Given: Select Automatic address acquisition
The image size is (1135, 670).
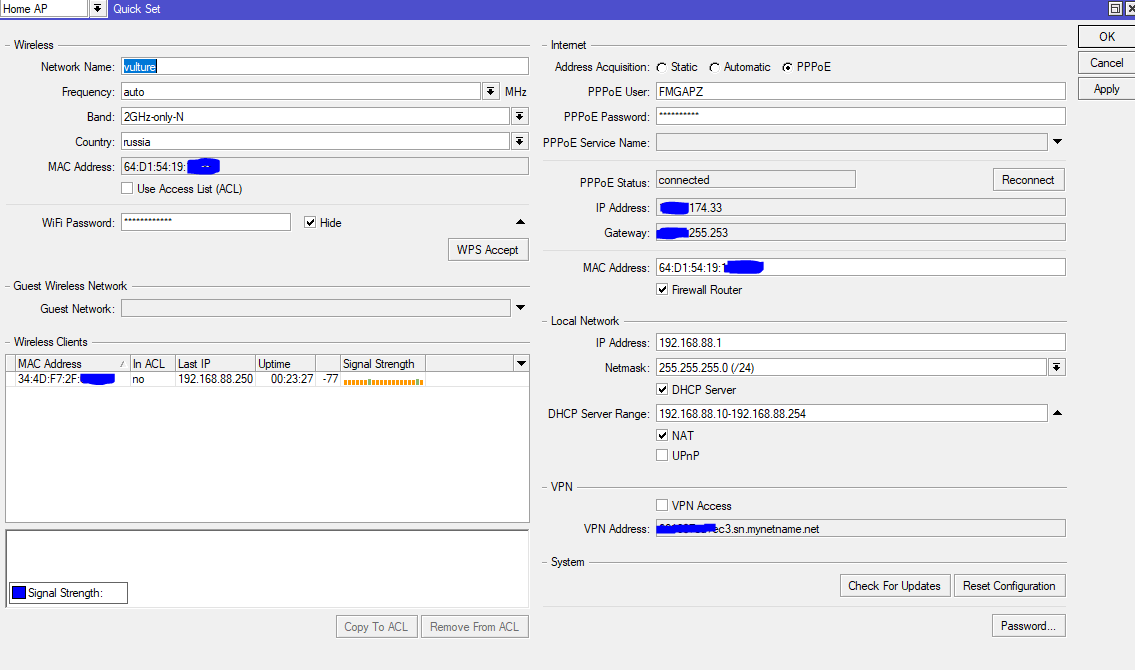Looking at the screenshot, I should [x=714, y=67].
